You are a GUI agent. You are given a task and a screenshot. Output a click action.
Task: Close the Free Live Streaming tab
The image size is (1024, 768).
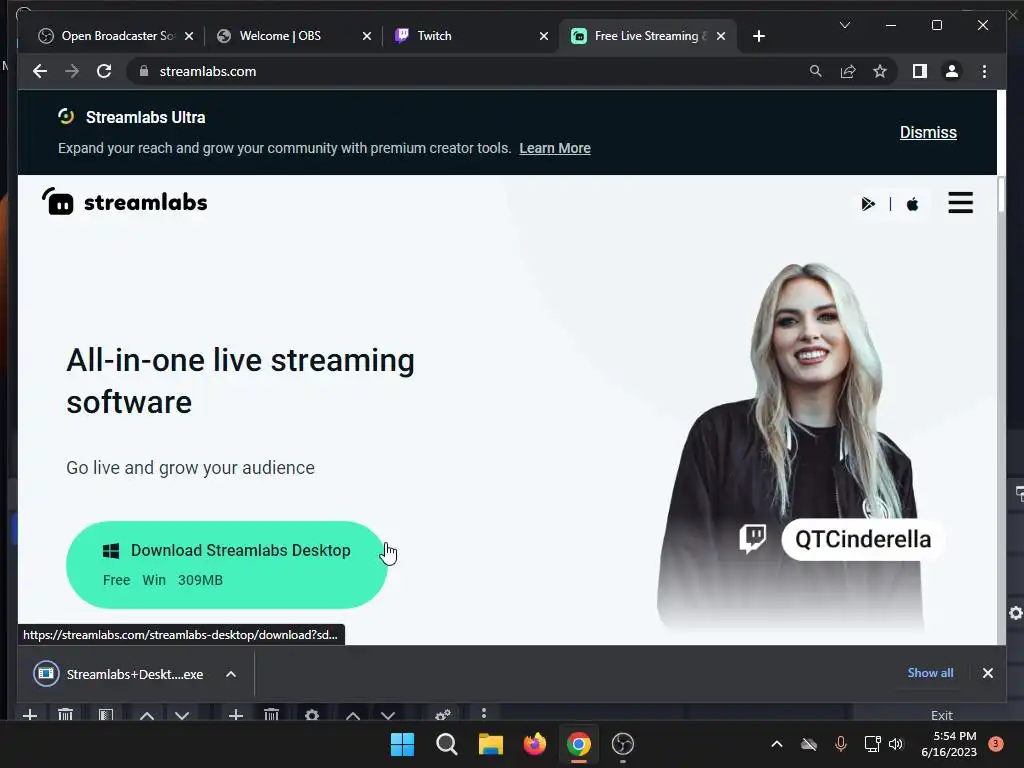(x=721, y=37)
